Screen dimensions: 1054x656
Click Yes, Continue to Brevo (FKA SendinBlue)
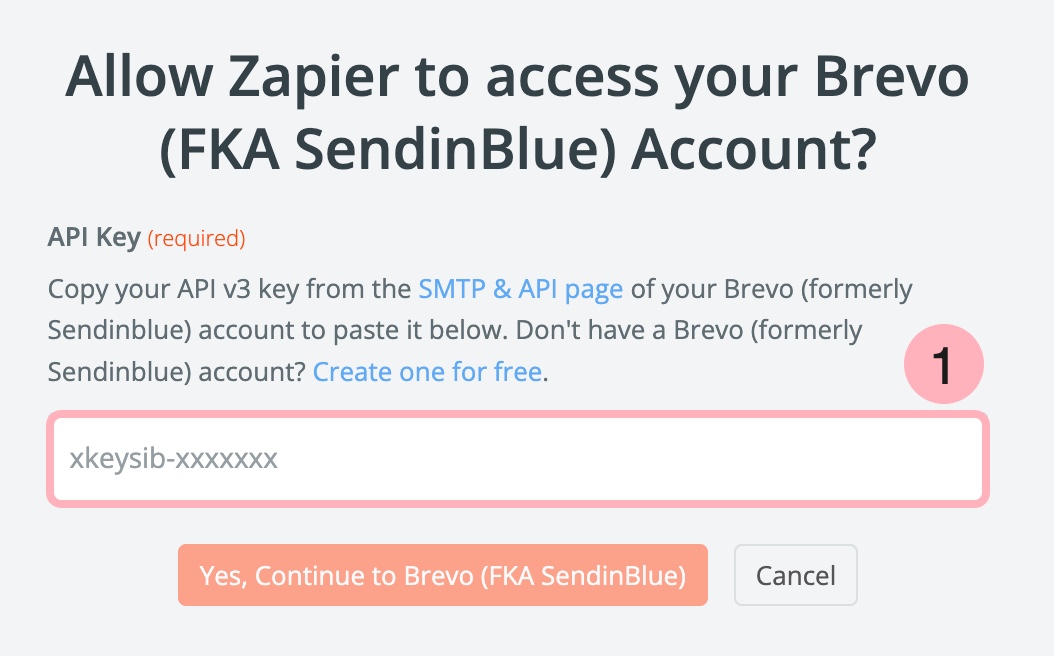point(442,575)
